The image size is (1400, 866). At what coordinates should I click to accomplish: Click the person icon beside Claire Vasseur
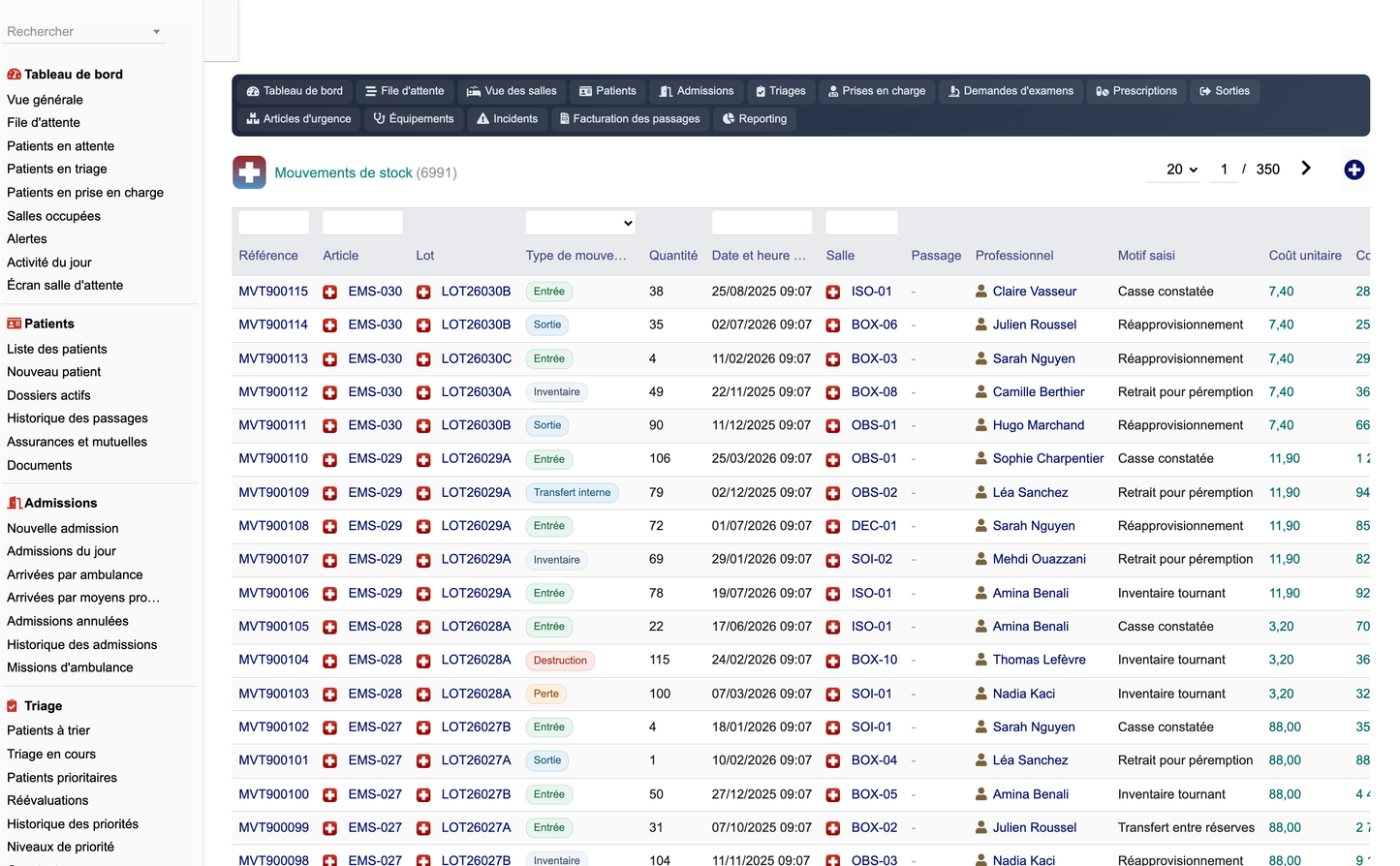pos(981,291)
